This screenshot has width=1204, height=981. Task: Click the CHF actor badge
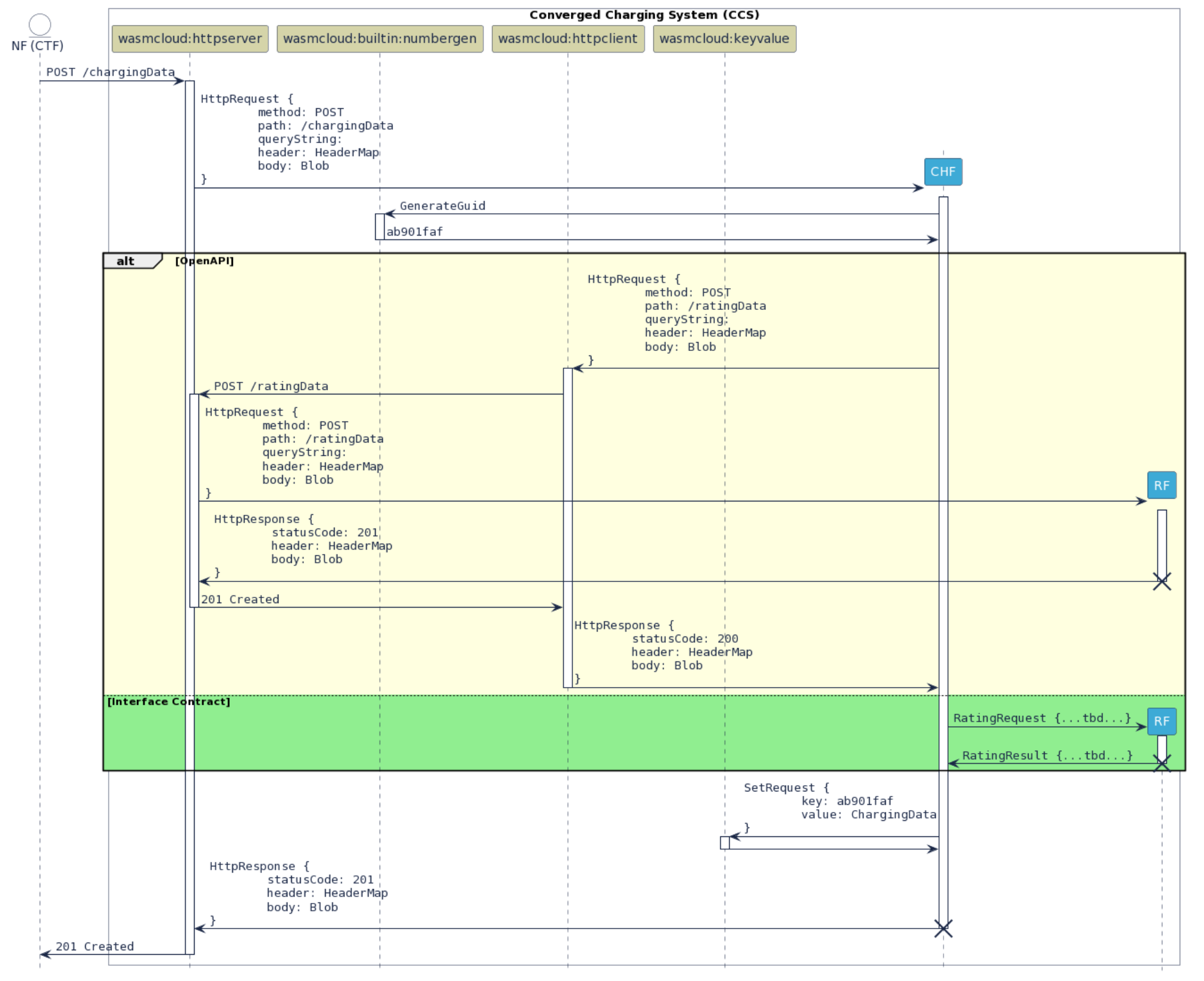[x=944, y=172]
